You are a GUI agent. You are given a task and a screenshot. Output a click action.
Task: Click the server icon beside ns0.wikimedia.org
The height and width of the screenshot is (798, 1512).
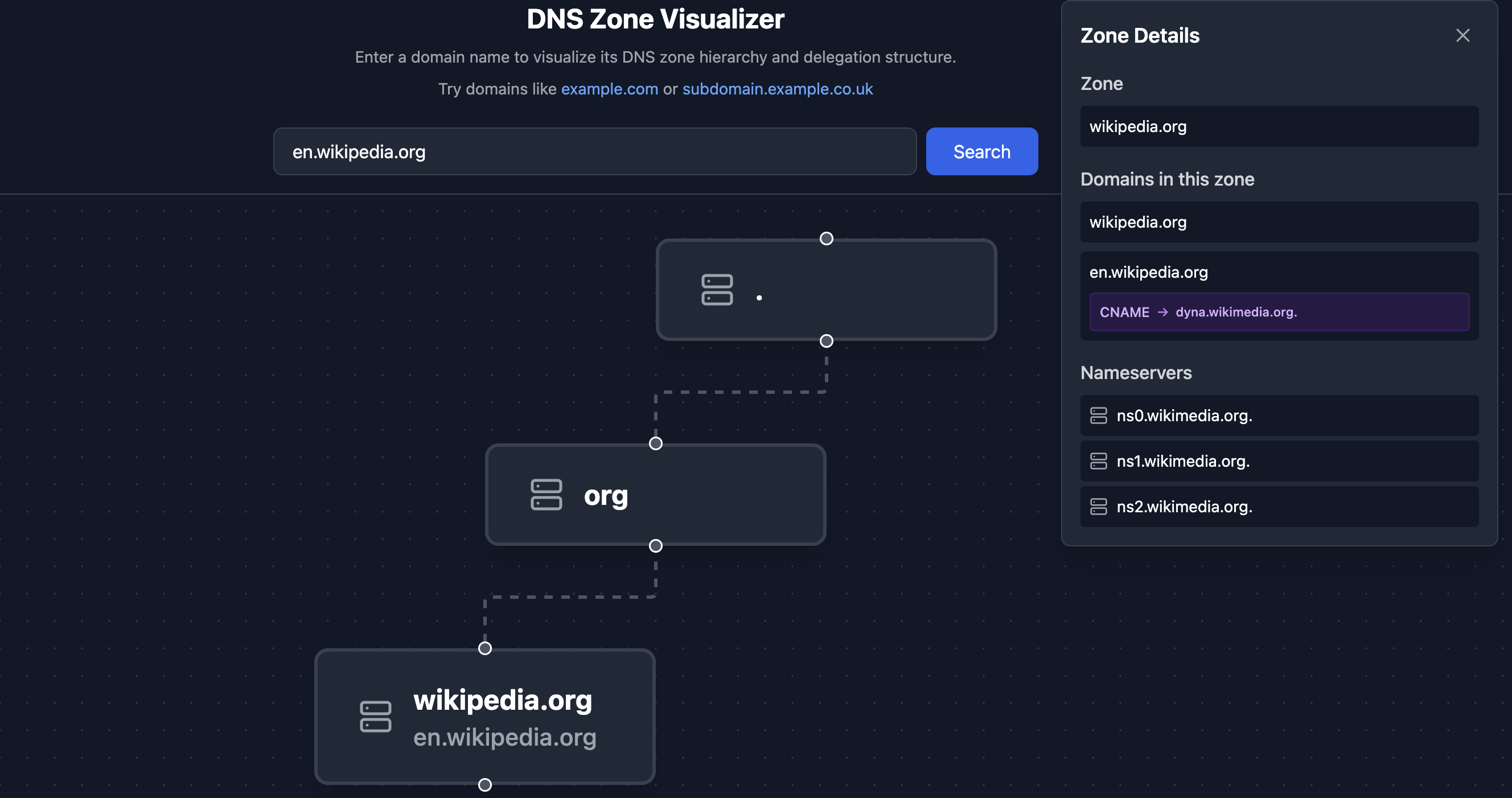[1100, 415]
